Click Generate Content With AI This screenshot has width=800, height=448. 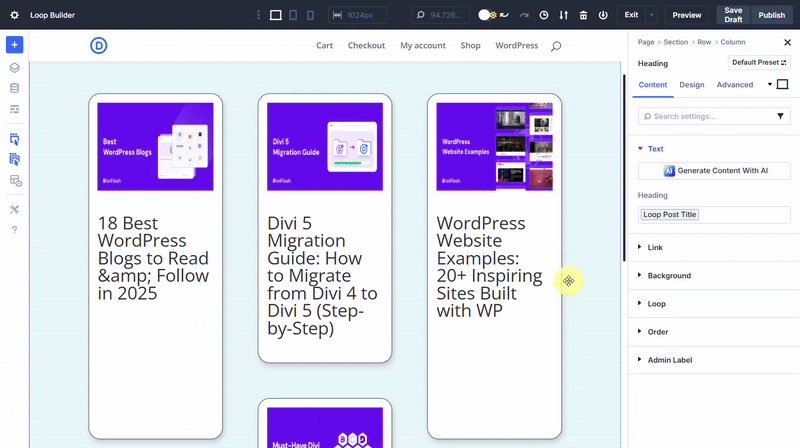click(x=714, y=170)
